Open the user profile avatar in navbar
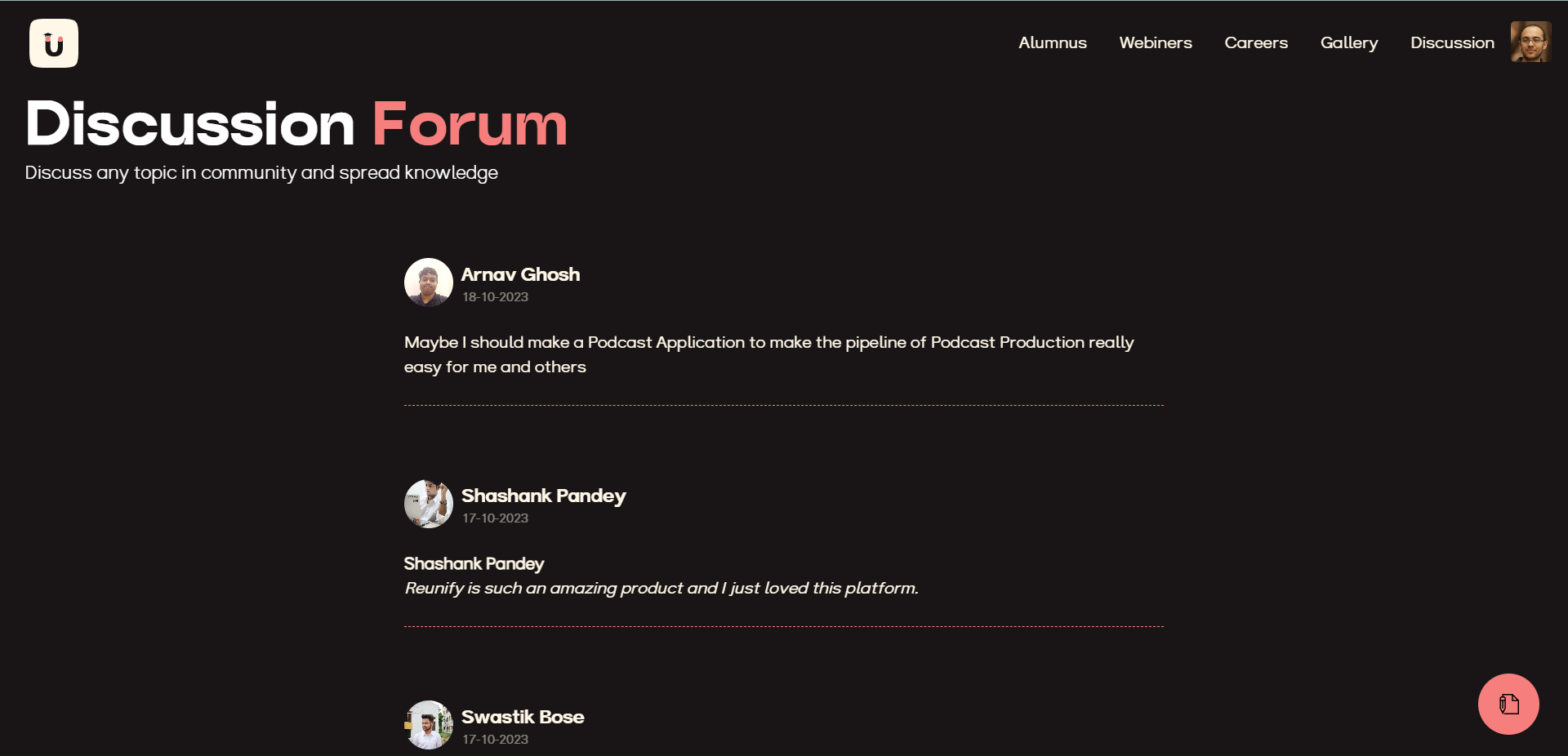This screenshot has height=756, width=1568. click(1530, 42)
